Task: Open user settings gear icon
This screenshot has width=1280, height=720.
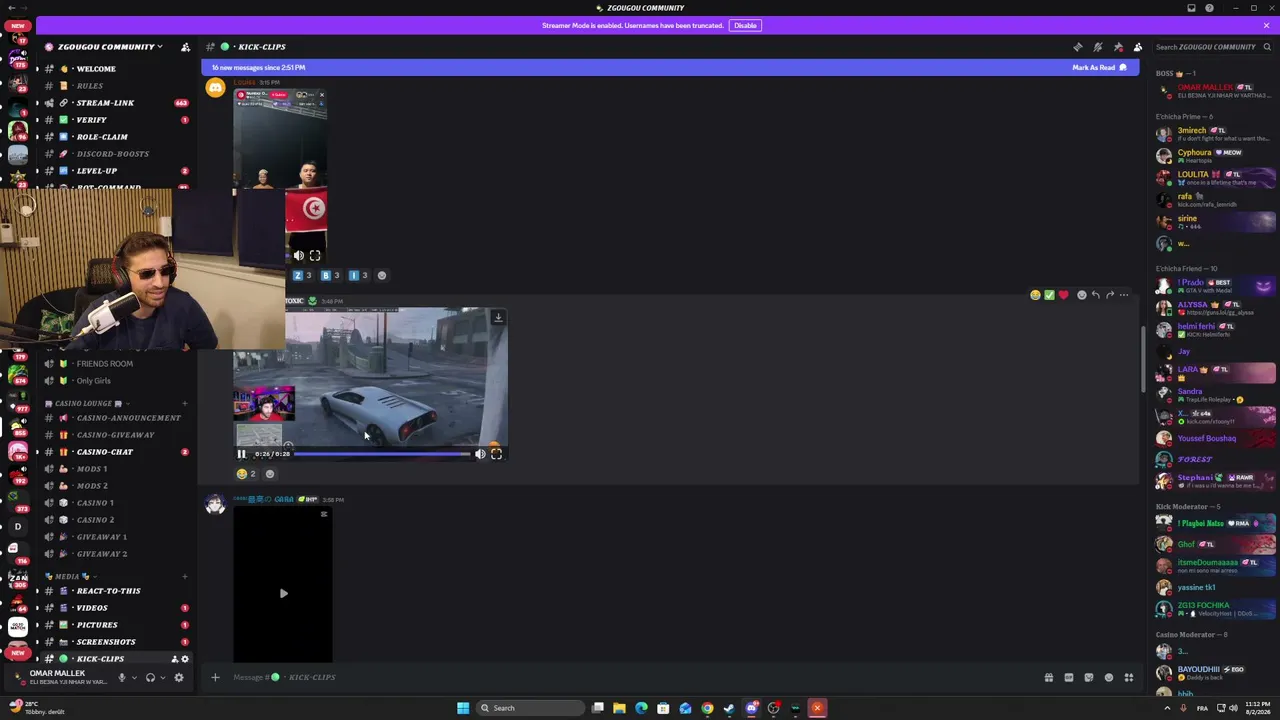Action: [x=179, y=677]
